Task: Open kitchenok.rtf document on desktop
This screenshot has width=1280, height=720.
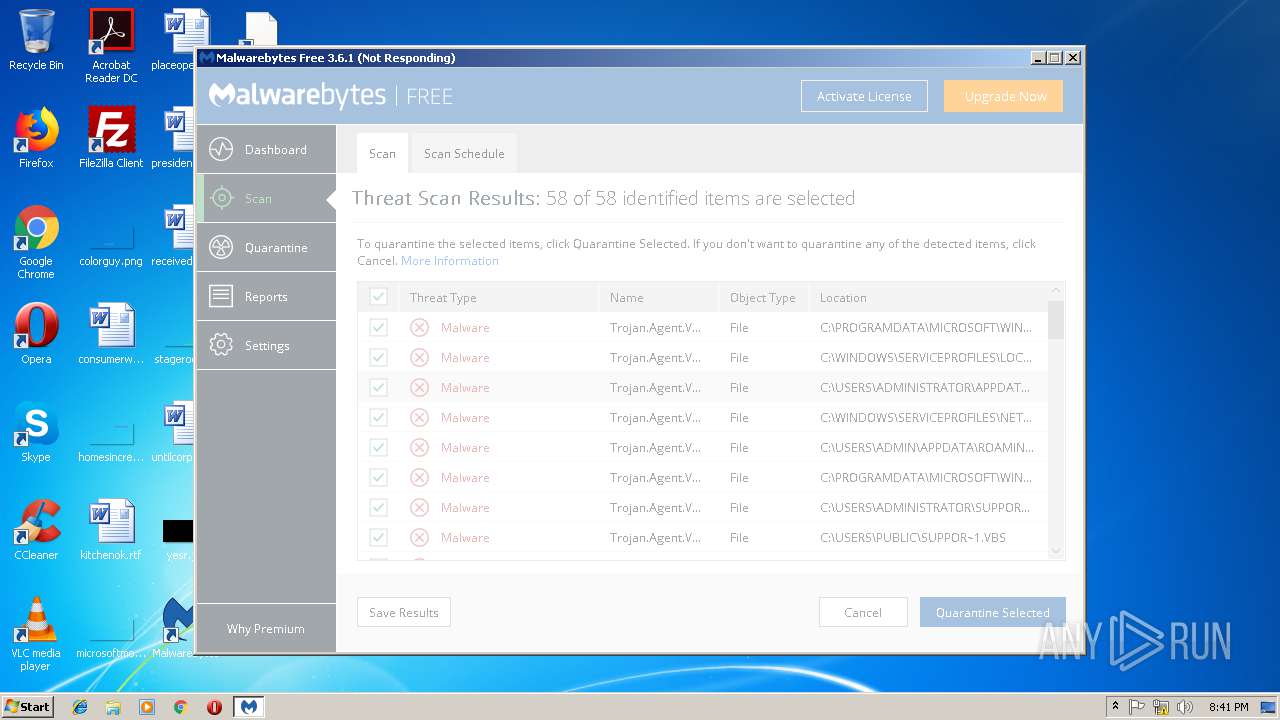Action: click(111, 530)
